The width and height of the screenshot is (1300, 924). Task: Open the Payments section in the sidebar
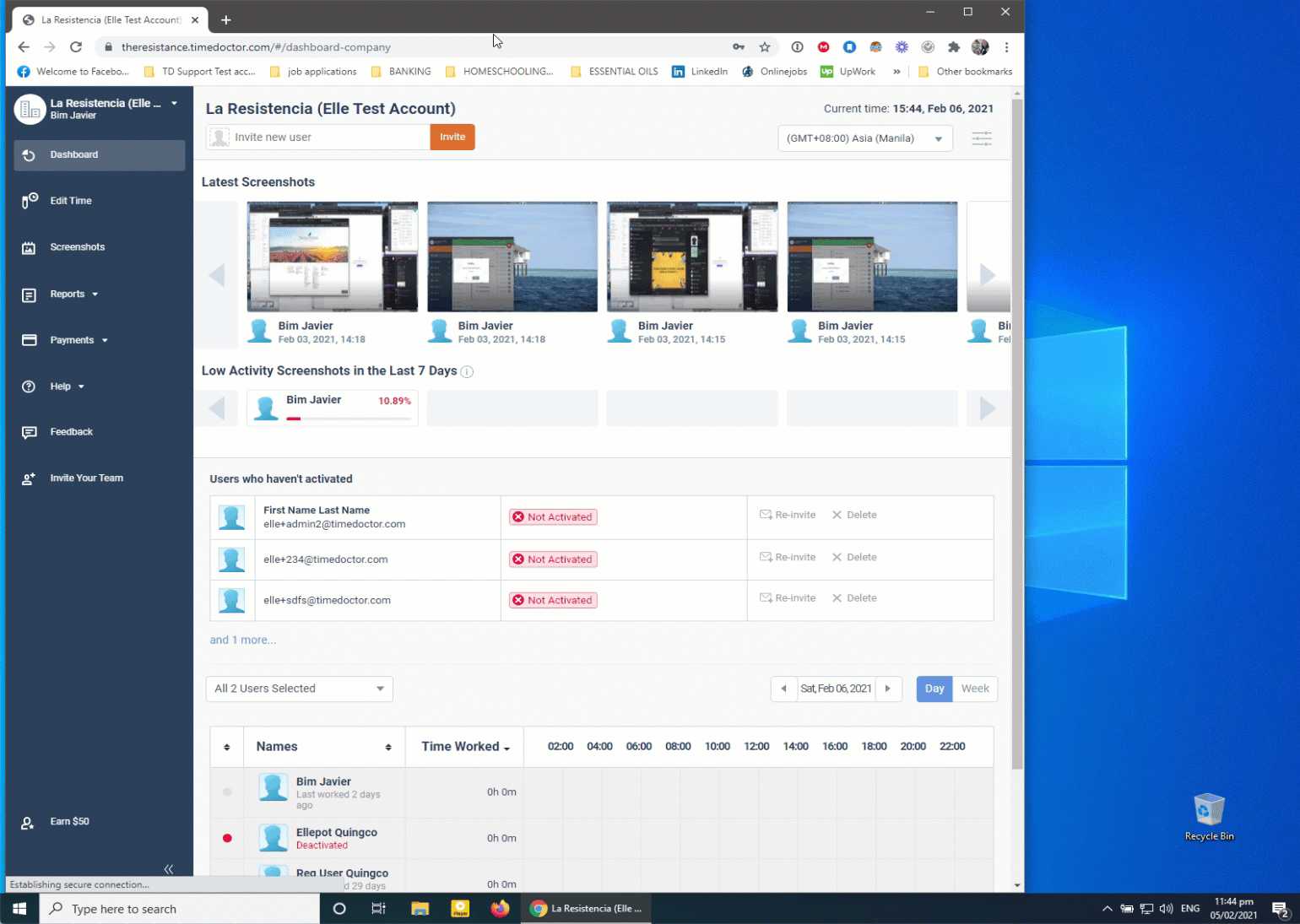[x=72, y=339]
